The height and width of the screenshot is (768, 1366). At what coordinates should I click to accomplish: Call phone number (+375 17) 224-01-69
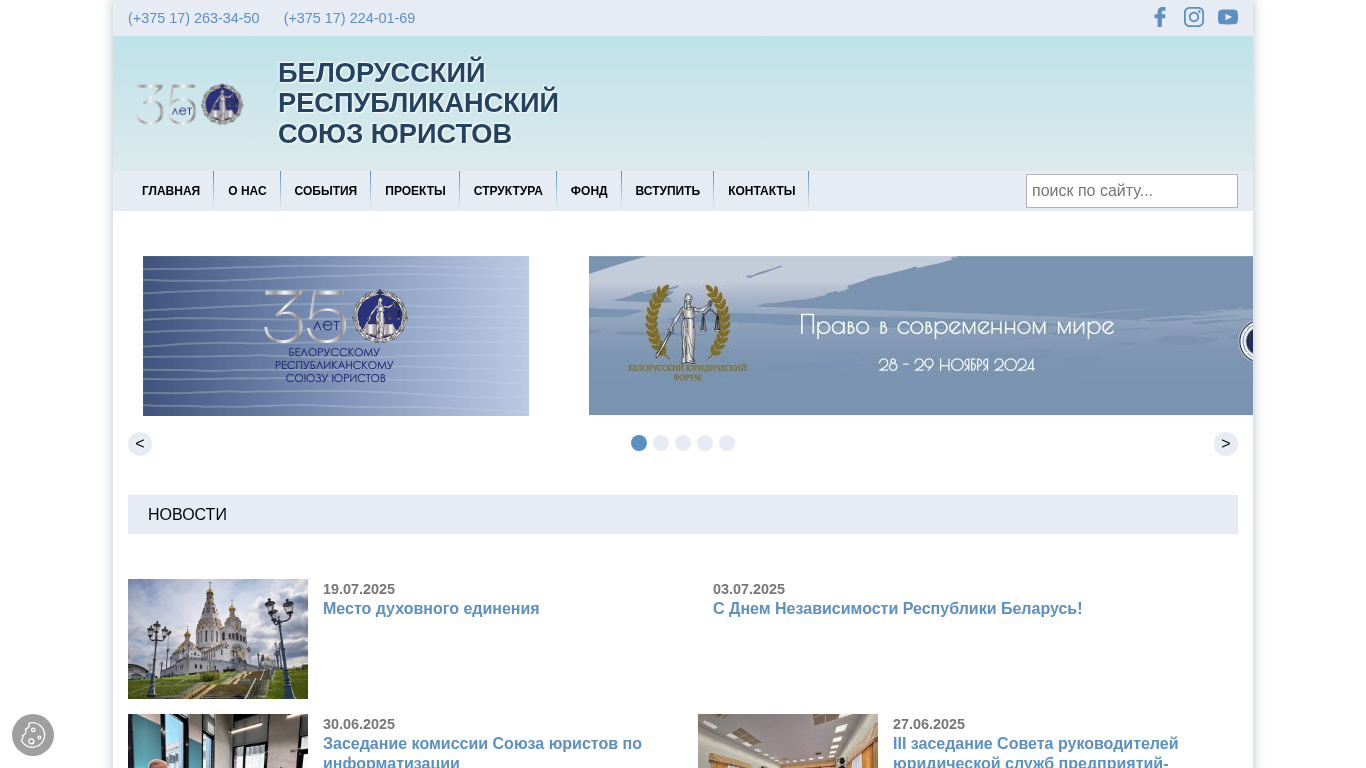[x=349, y=18]
